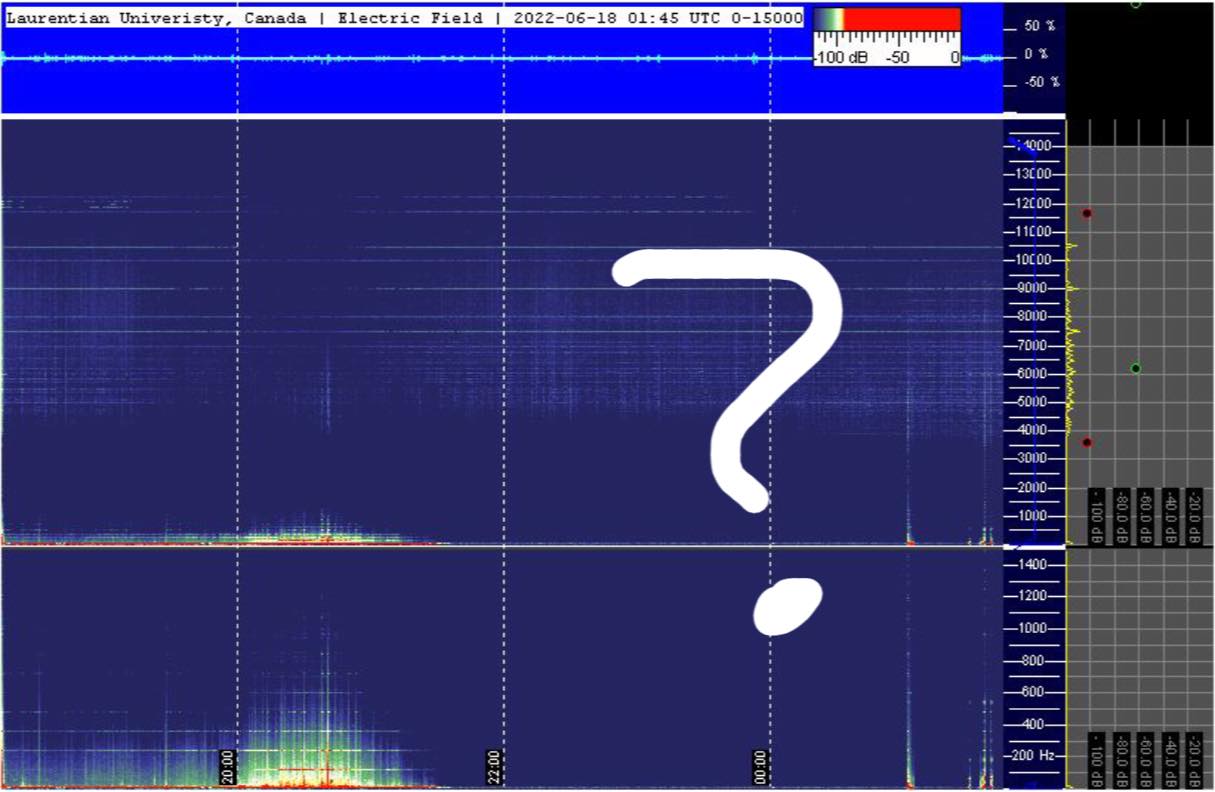Screen dimensions: 1215x792
Task: Click the 8000 frequency axis label
Action: coord(1034,316)
